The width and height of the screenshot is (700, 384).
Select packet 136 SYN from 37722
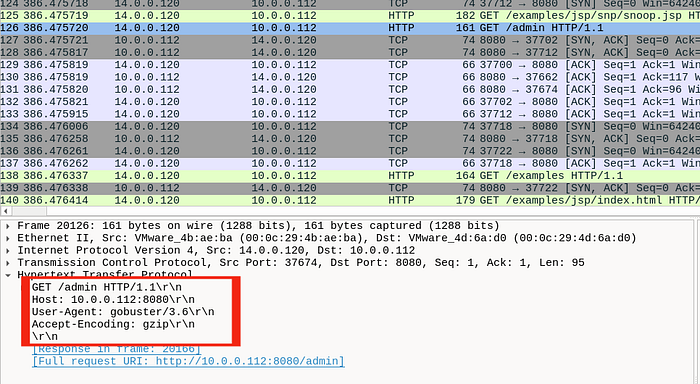[350, 151]
